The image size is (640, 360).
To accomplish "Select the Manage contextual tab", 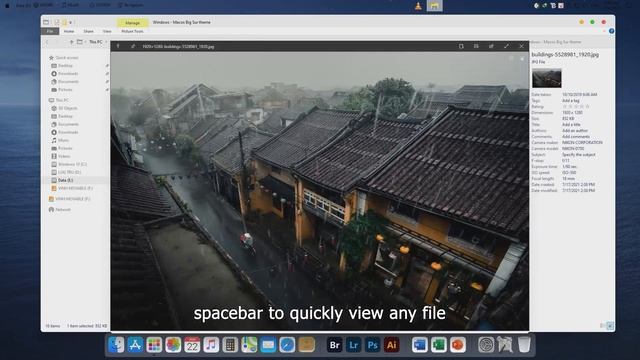I will click(x=132, y=23).
